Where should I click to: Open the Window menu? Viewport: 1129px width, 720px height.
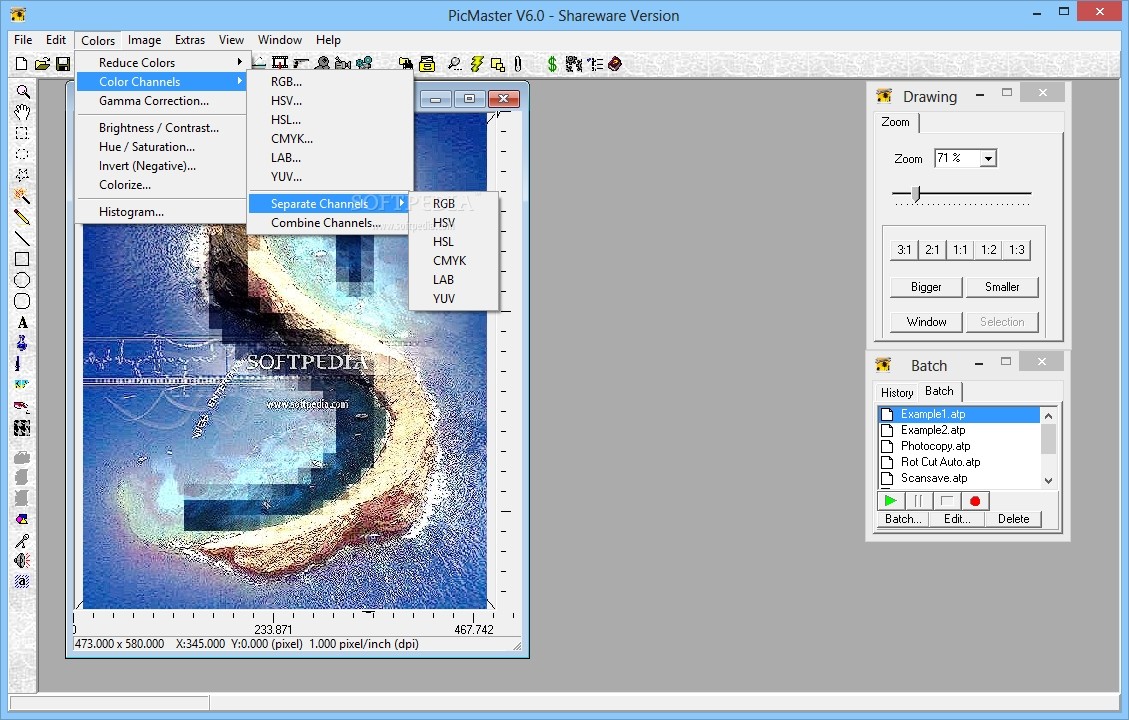280,40
